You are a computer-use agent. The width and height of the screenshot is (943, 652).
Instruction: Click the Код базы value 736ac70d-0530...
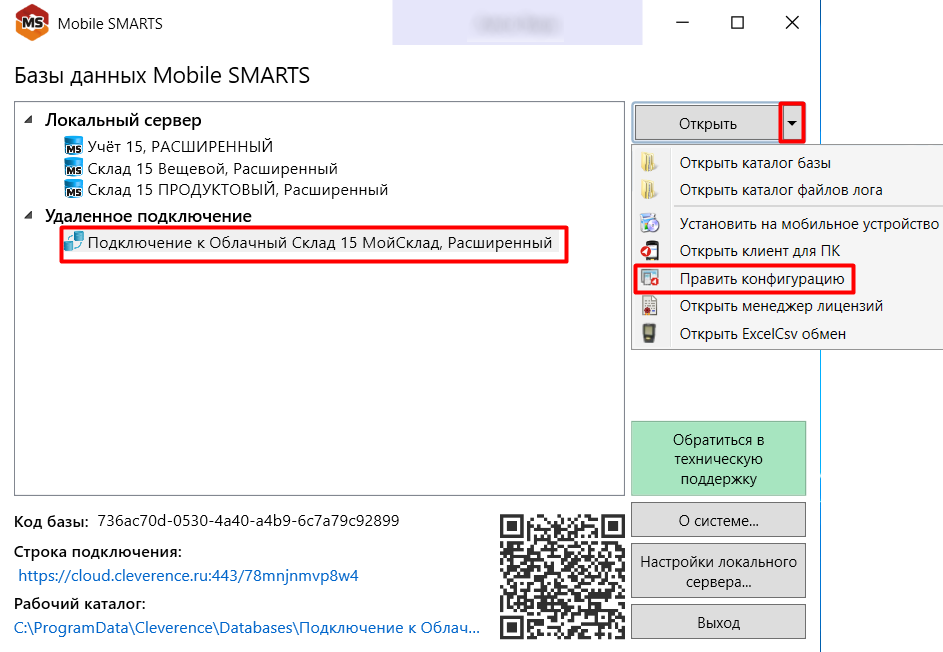[248, 520]
